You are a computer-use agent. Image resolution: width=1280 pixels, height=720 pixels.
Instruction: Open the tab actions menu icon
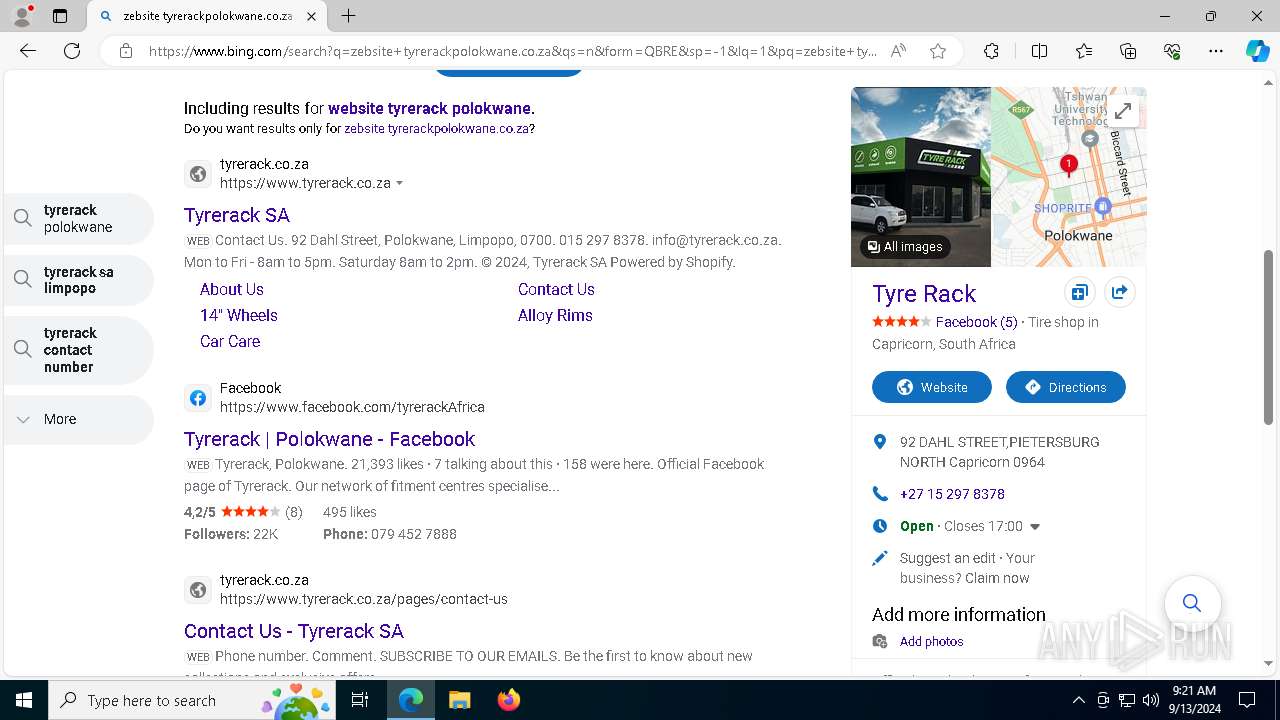(60, 16)
